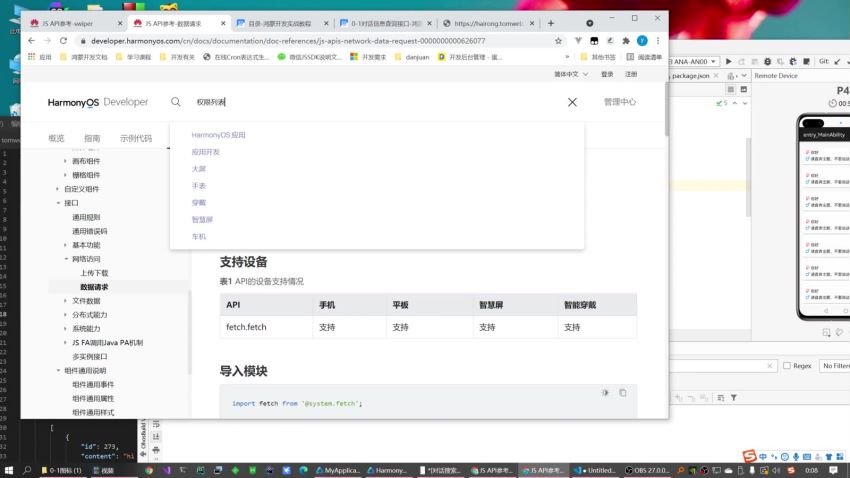
Task: Open the 应用 apps bookmark
Action: (x=40, y=57)
